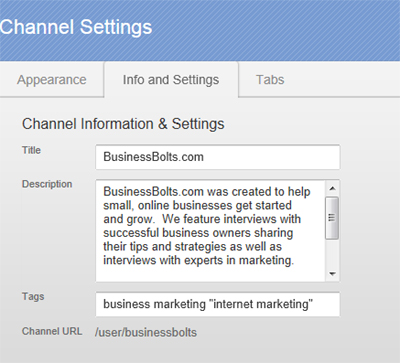Image resolution: width=400 pixels, height=363 pixels.
Task: Click inside the Description text area
Action: 210,231
